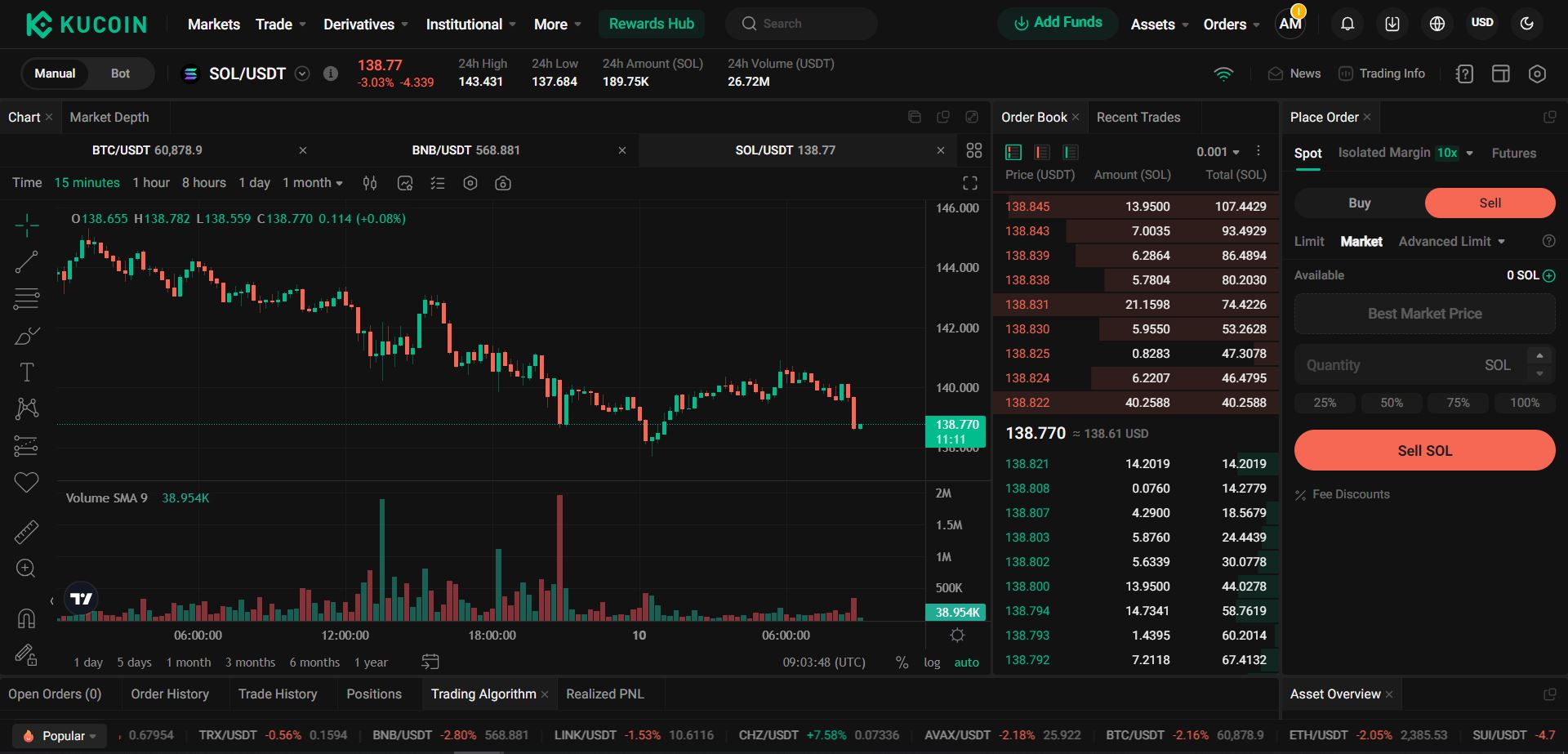1568x754 pixels.
Task: Enter fullscreen chart mode
Action: tap(970, 183)
